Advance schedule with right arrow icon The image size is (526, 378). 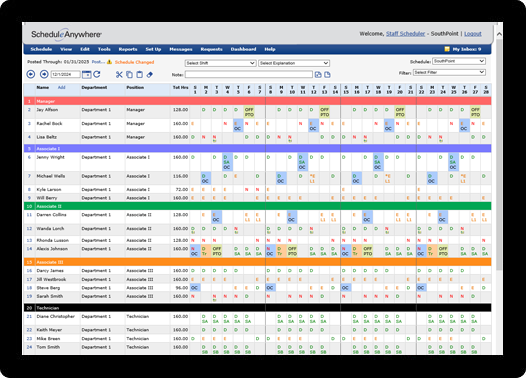(44, 74)
